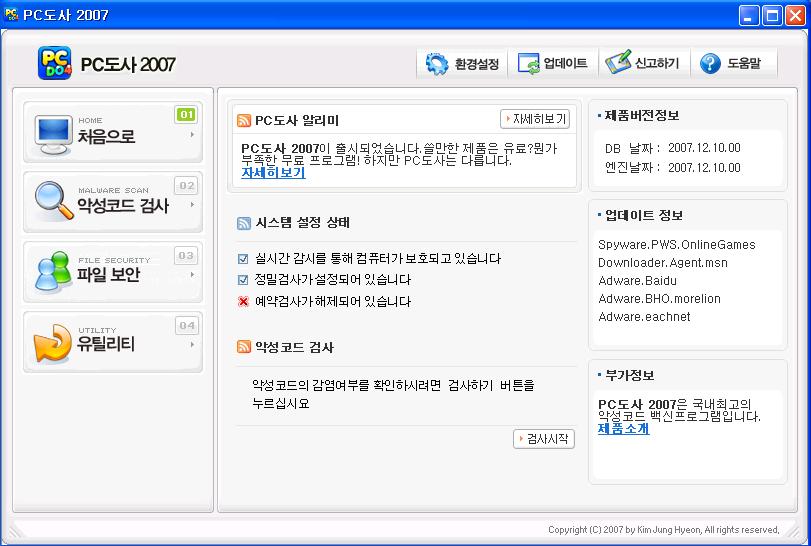Click 엔진날짜 value 2007.12.10.00
Screen dimensions: 811x546
tap(704, 168)
